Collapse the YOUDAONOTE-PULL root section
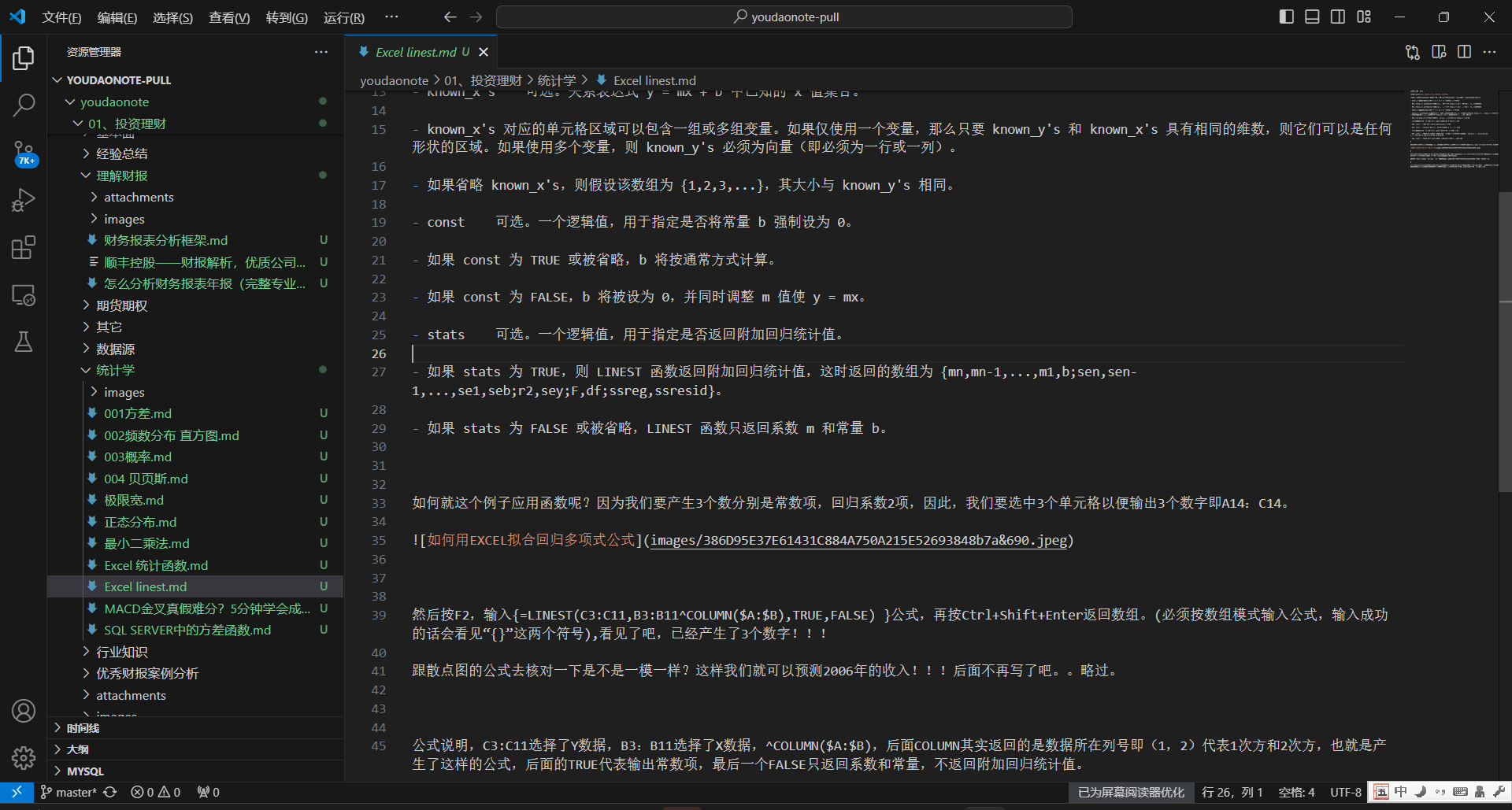Image resolution: width=1512 pixels, height=810 pixels. point(195,80)
